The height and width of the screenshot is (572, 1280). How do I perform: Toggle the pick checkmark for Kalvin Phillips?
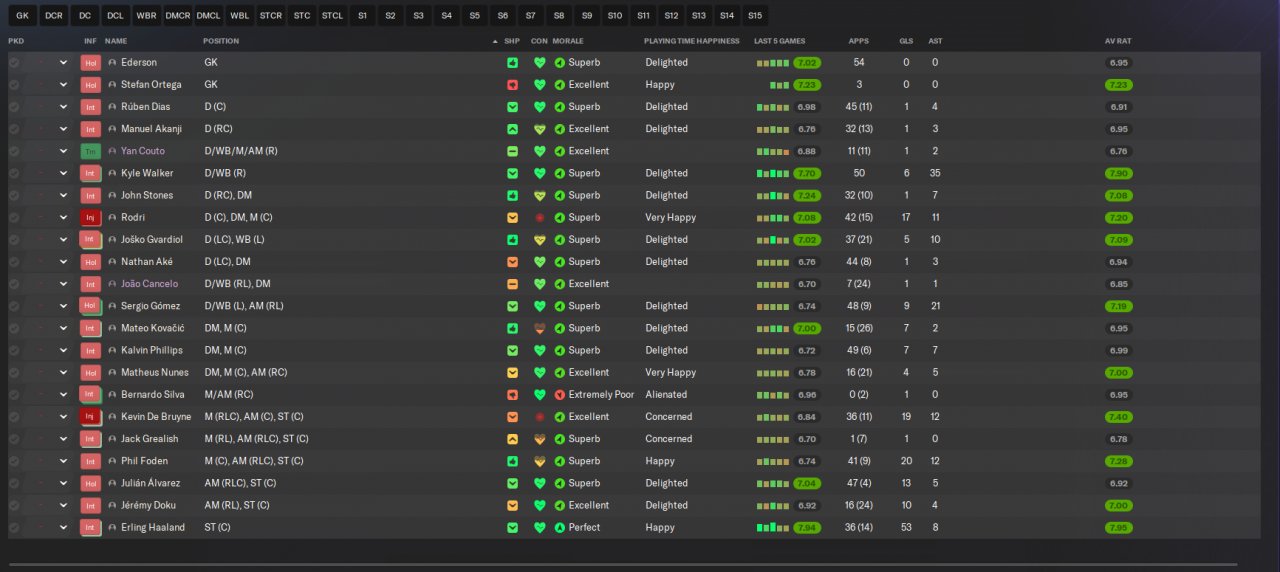14,350
